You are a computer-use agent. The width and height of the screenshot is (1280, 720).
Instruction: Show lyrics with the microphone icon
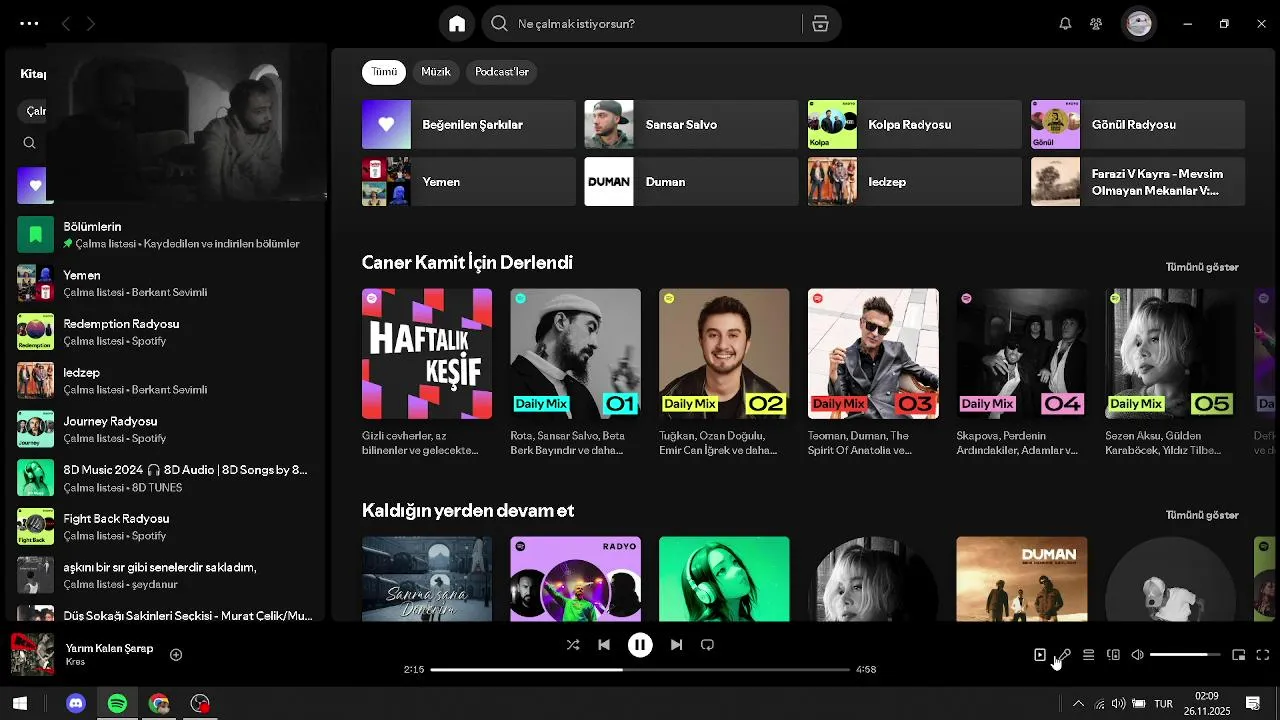click(x=1064, y=655)
